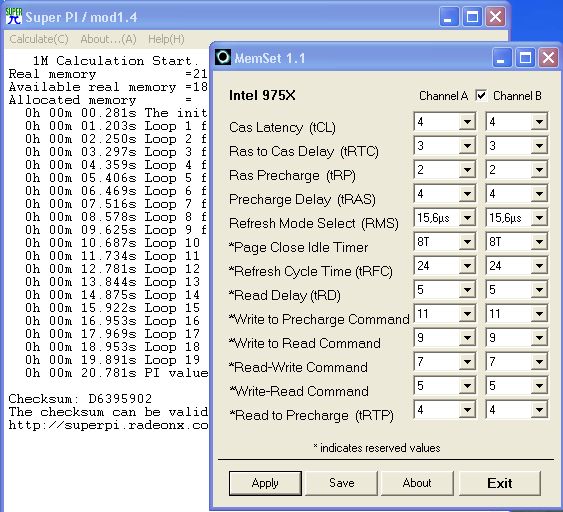Click the 'Checksum: D6395902' line

coord(80,399)
